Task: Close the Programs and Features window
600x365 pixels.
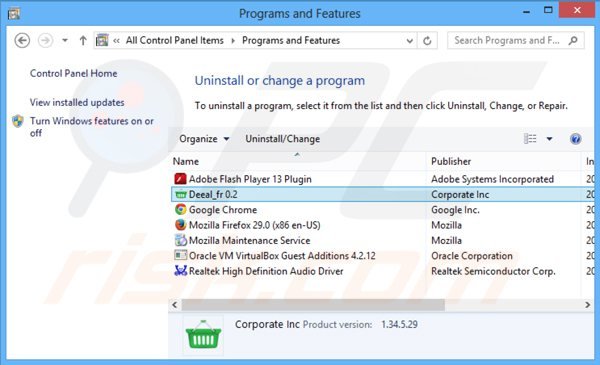Action: [x=577, y=10]
